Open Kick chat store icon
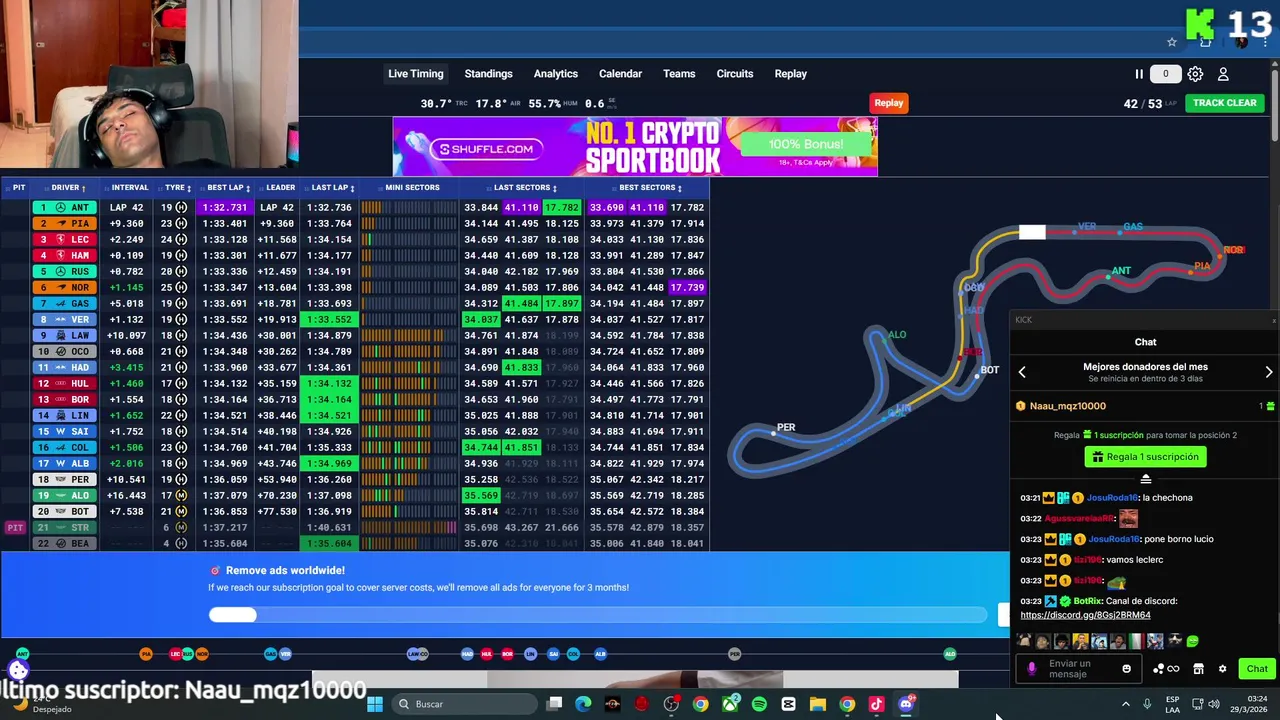This screenshot has width=1280, height=720. tap(1198, 669)
